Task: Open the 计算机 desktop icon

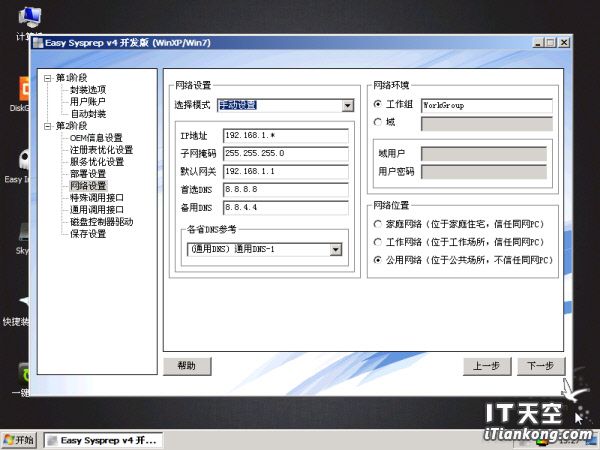Action: pos(29,23)
